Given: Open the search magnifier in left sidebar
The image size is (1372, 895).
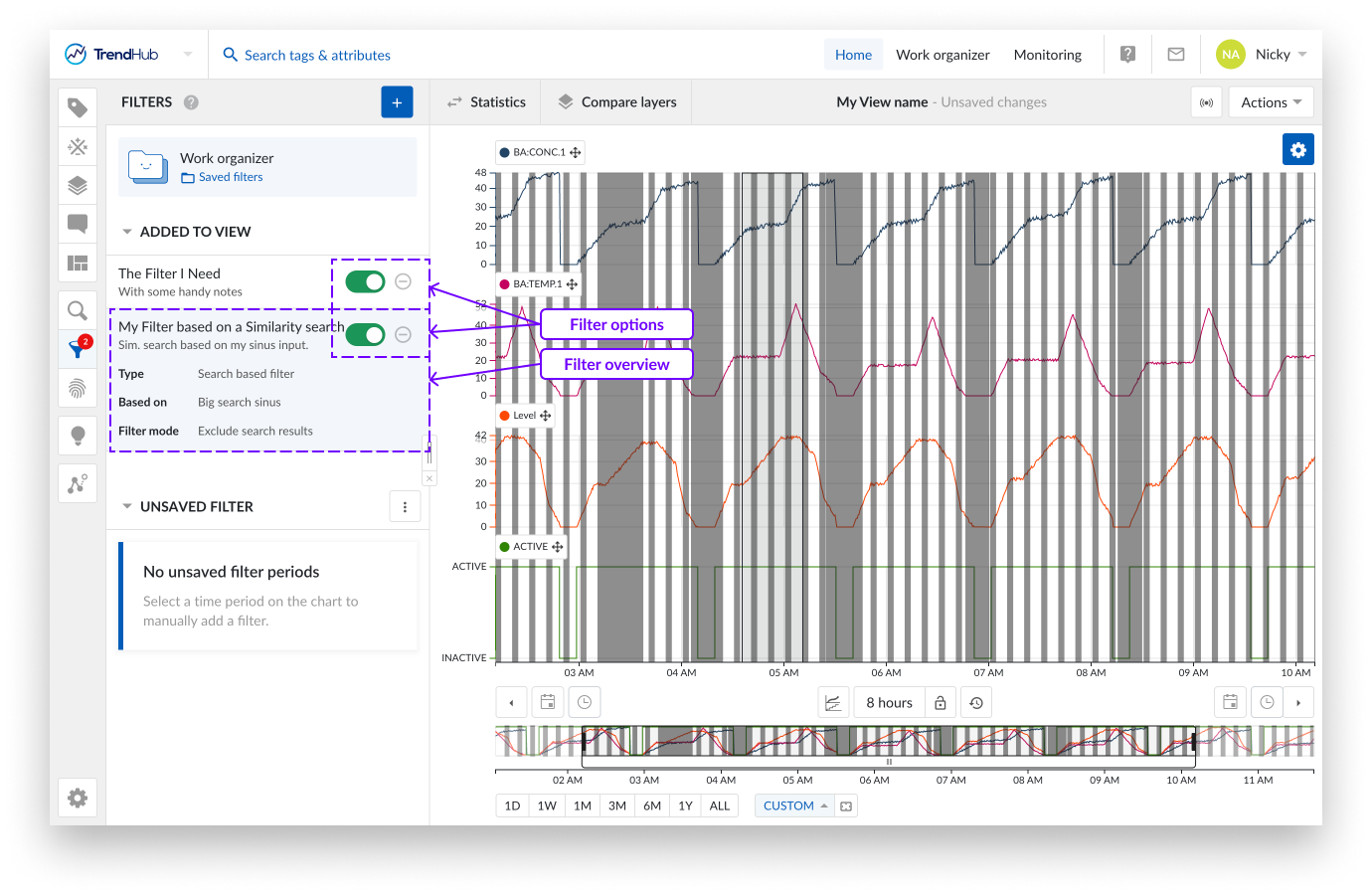Looking at the screenshot, I should point(78,310).
